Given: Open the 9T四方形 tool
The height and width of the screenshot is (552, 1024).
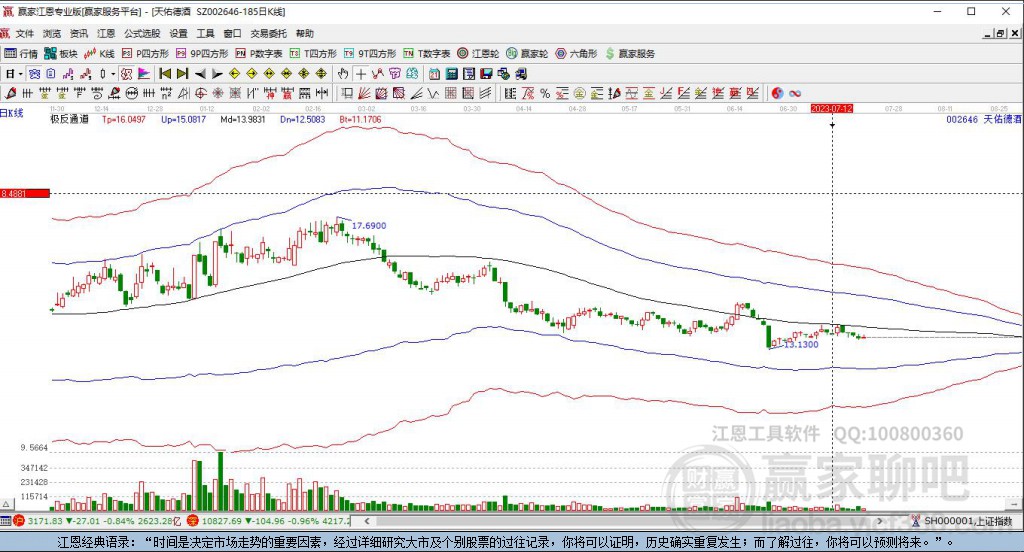Looking at the screenshot, I should tap(370, 54).
